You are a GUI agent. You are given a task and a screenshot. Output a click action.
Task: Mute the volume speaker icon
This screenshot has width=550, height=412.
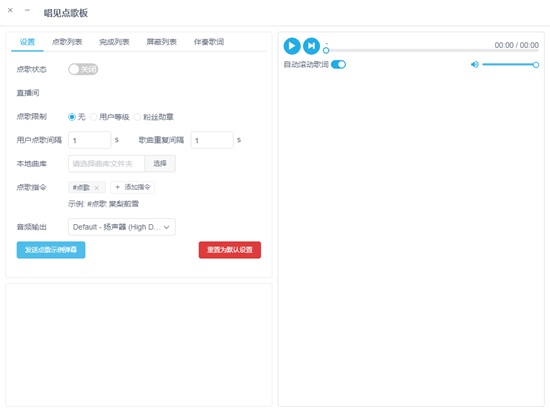coord(474,65)
